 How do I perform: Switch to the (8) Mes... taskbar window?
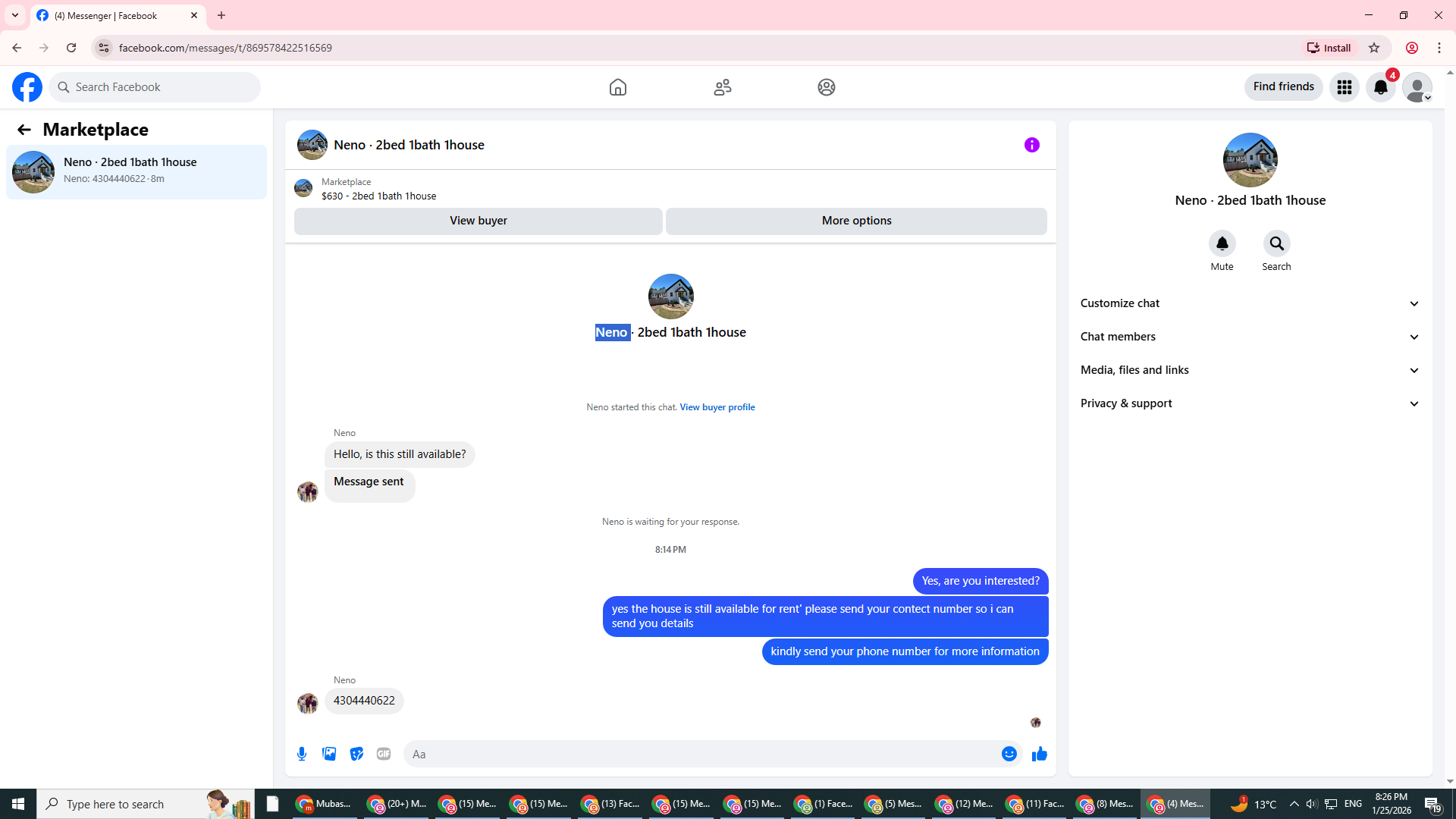(1106, 804)
